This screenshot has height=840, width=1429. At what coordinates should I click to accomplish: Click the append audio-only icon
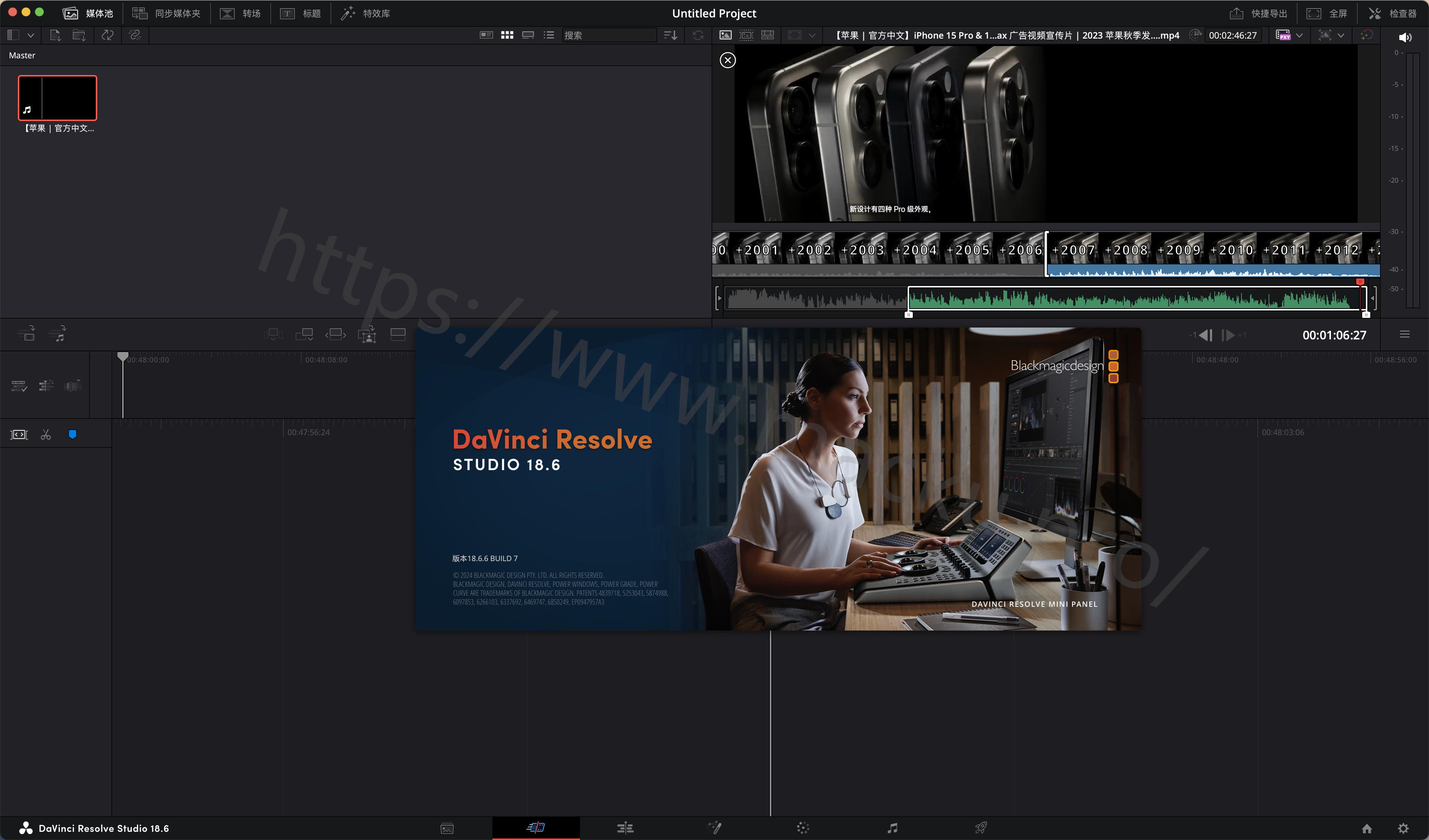(57, 334)
